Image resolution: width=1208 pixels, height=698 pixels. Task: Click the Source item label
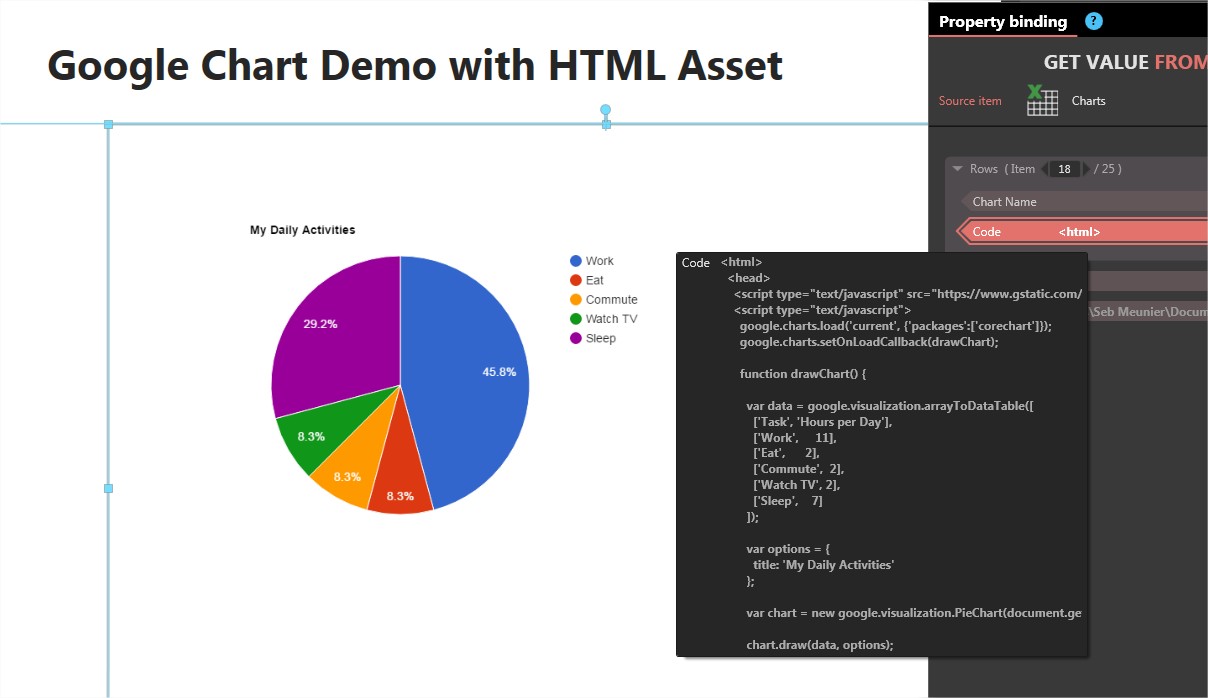970,101
